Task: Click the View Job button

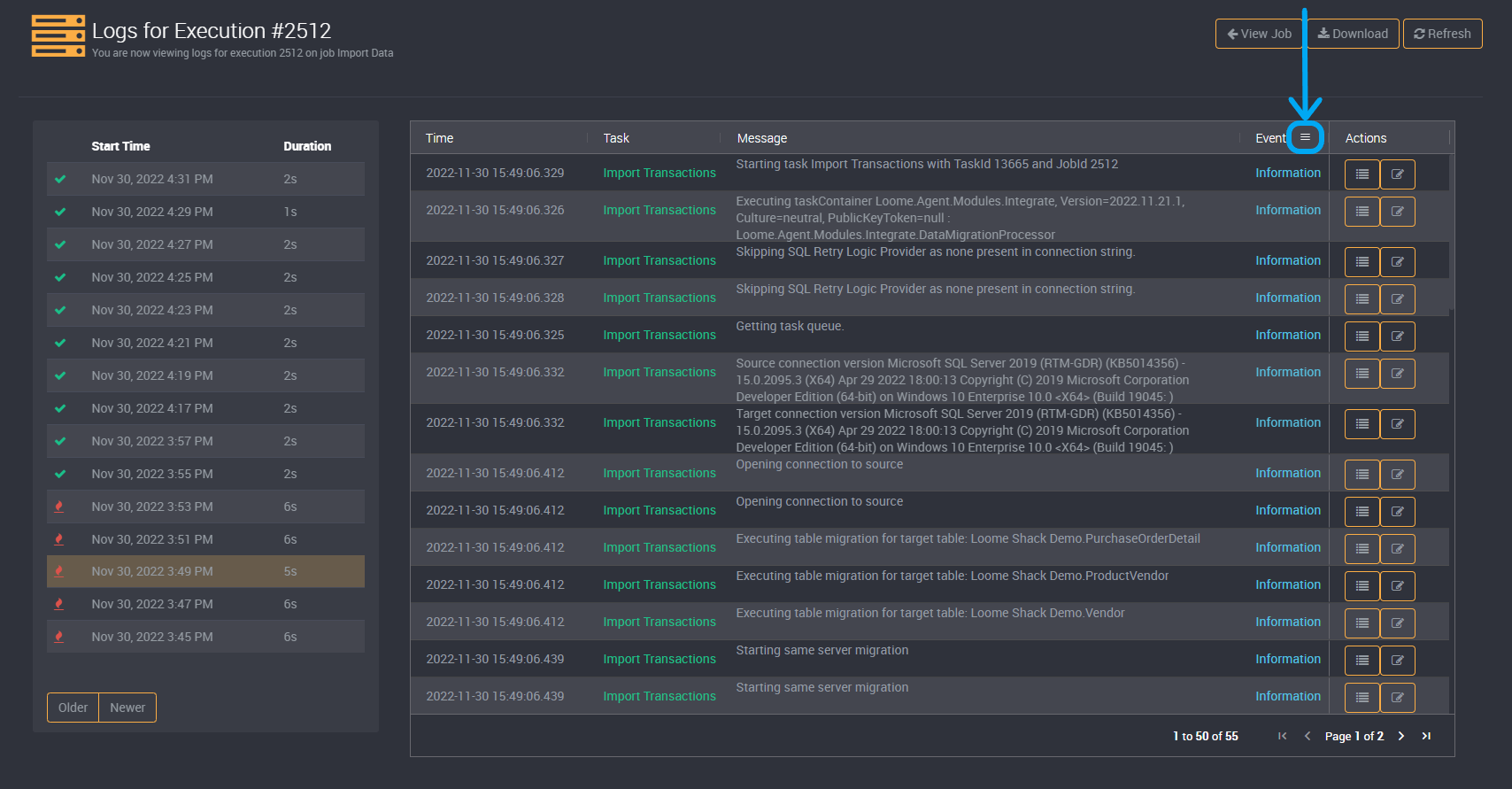Action: click(1259, 34)
